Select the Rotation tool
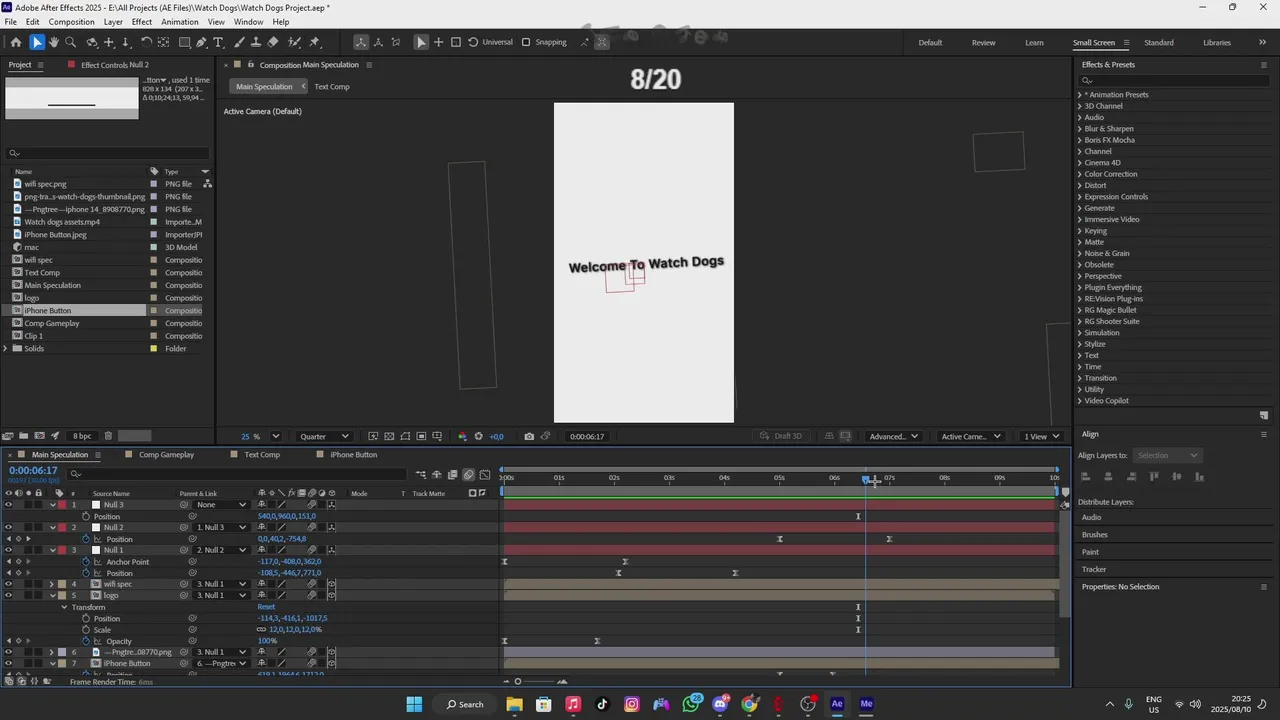The width and height of the screenshot is (1280, 720). pos(146,42)
